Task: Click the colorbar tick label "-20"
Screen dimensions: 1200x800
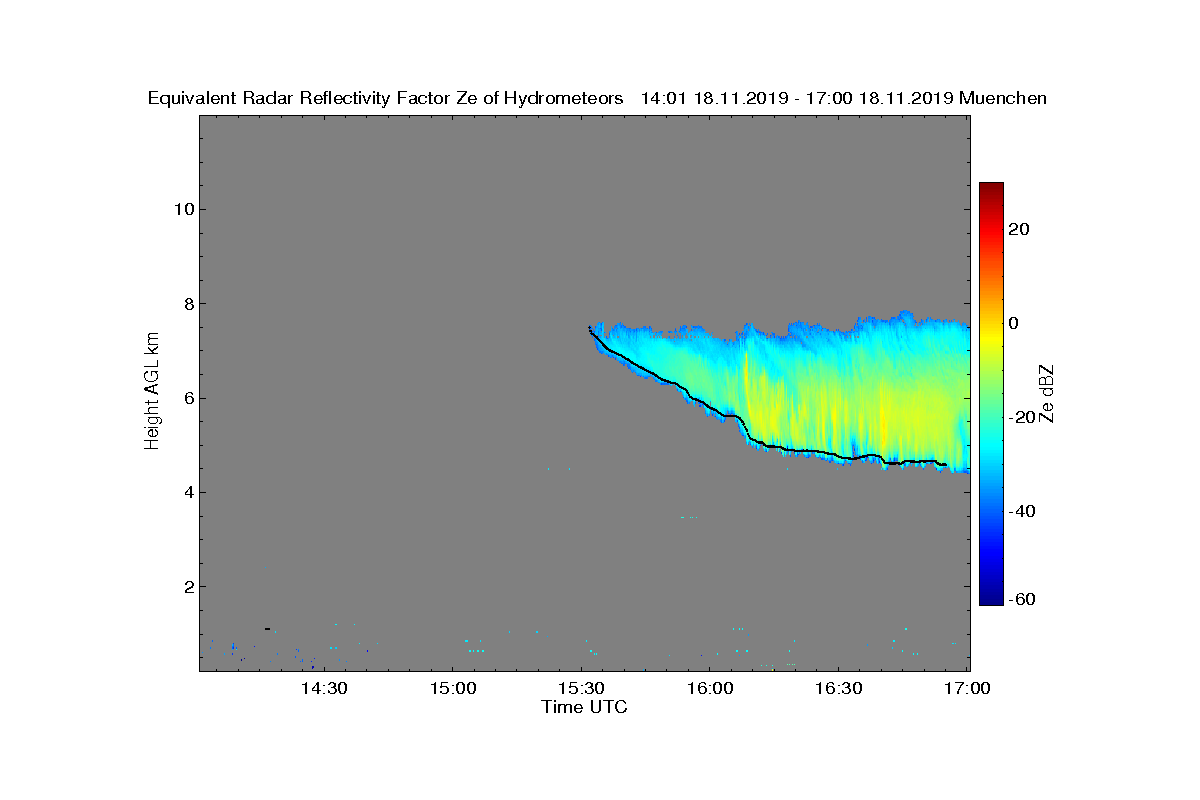Action: pyautogui.click(x=1023, y=417)
